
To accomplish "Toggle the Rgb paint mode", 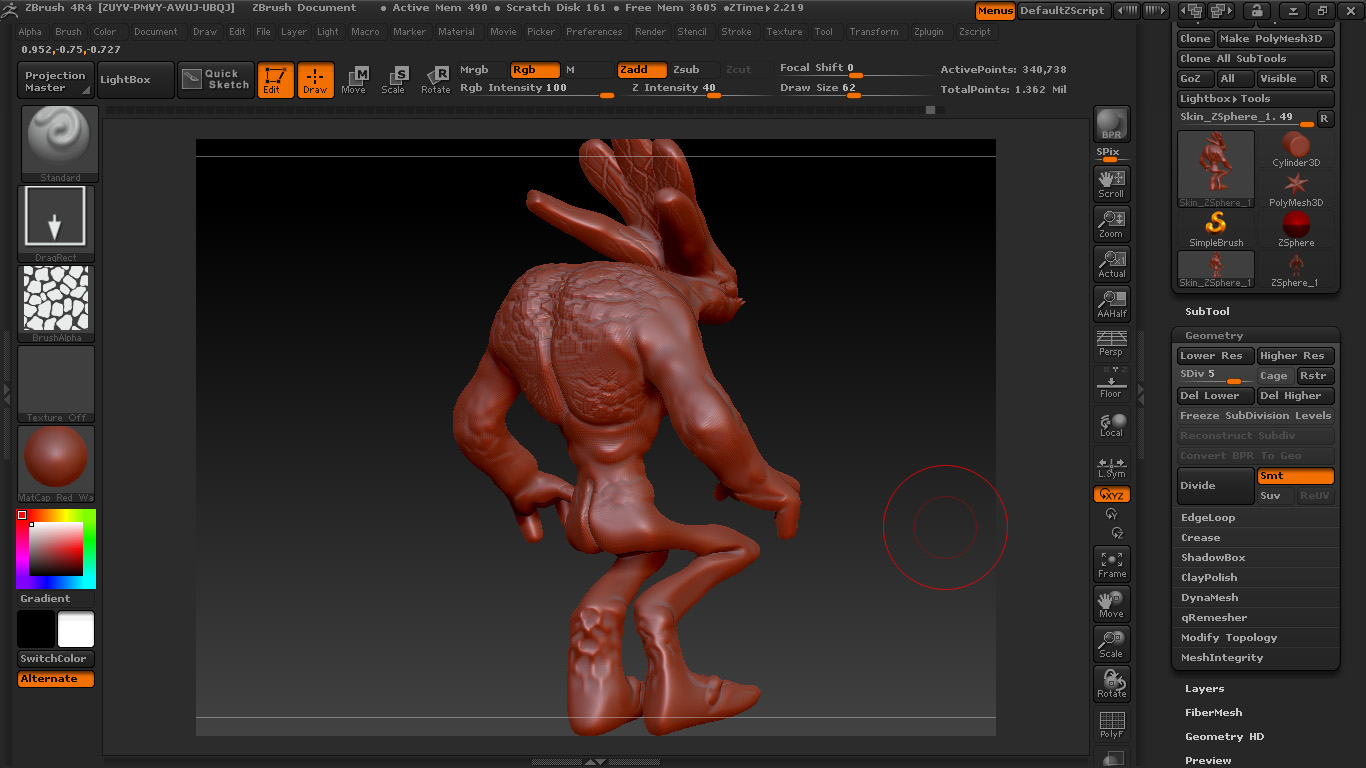I will tap(535, 70).
